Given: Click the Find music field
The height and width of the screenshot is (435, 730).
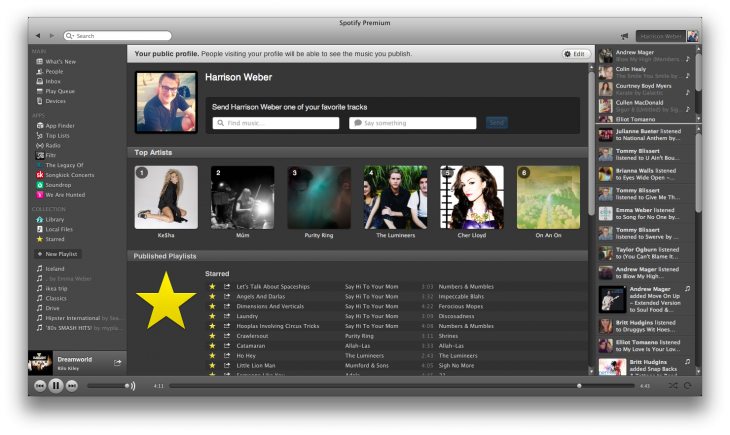Looking at the screenshot, I should 276,123.
